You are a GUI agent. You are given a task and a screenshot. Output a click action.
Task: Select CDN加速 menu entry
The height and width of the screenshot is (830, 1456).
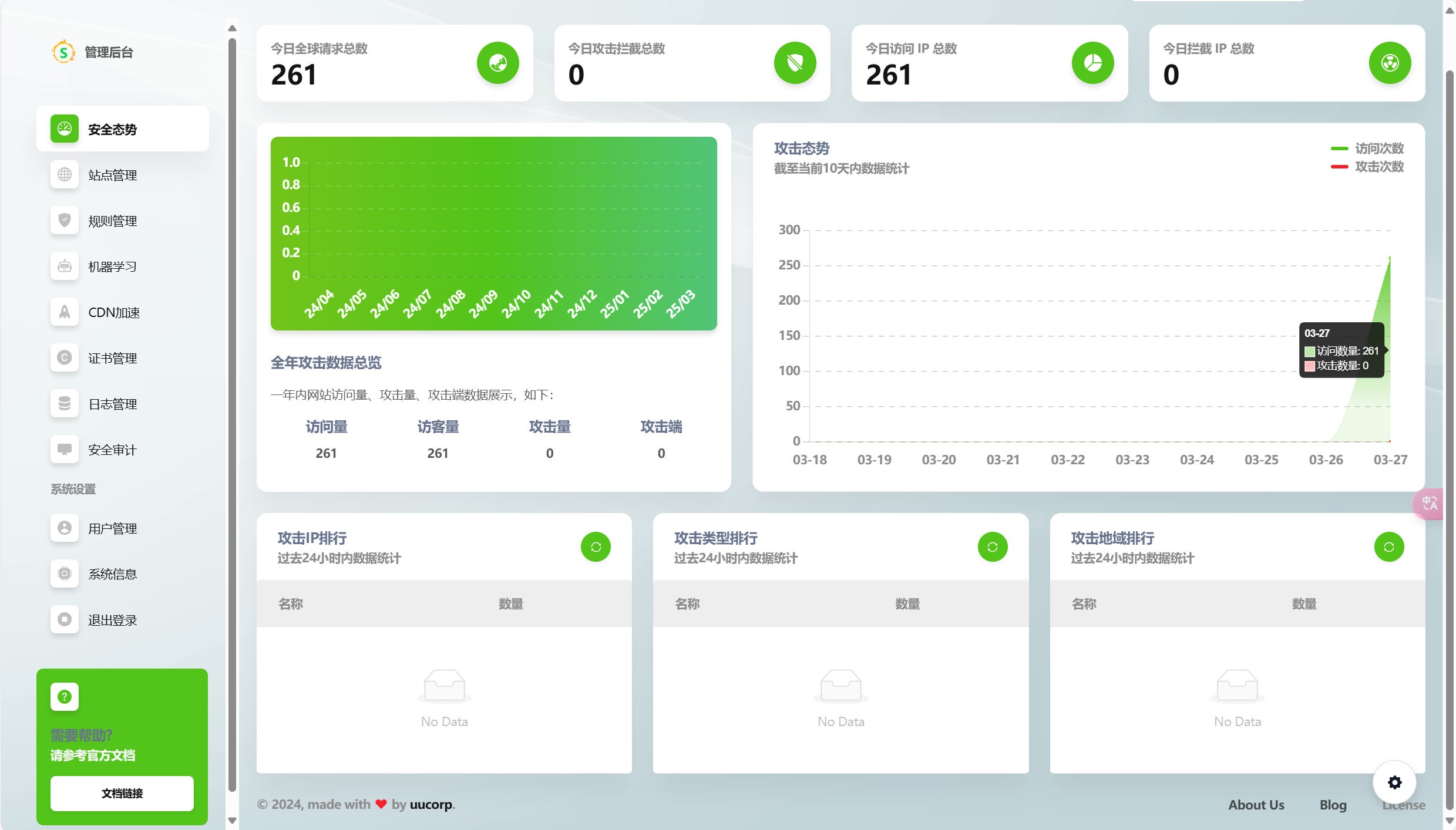(123, 312)
